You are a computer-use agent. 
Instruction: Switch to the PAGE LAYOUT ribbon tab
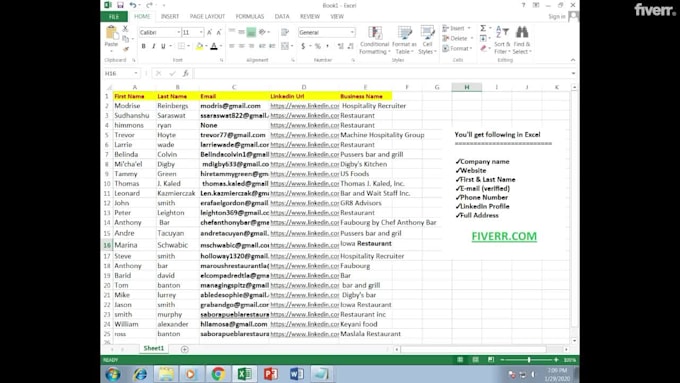(207, 16)
